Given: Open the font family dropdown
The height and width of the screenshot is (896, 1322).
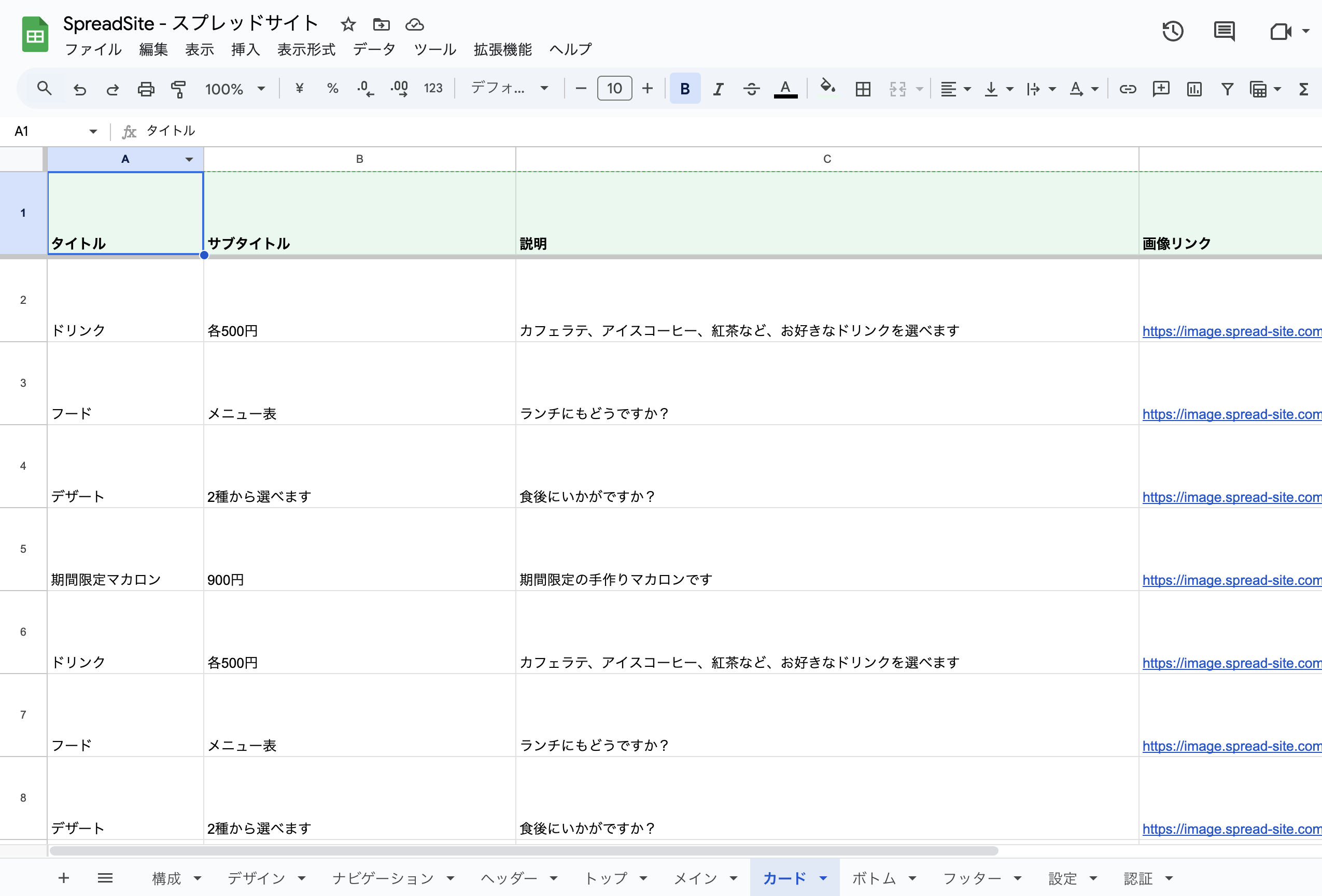Looking at the screenshot, I should tap(509, 89).
